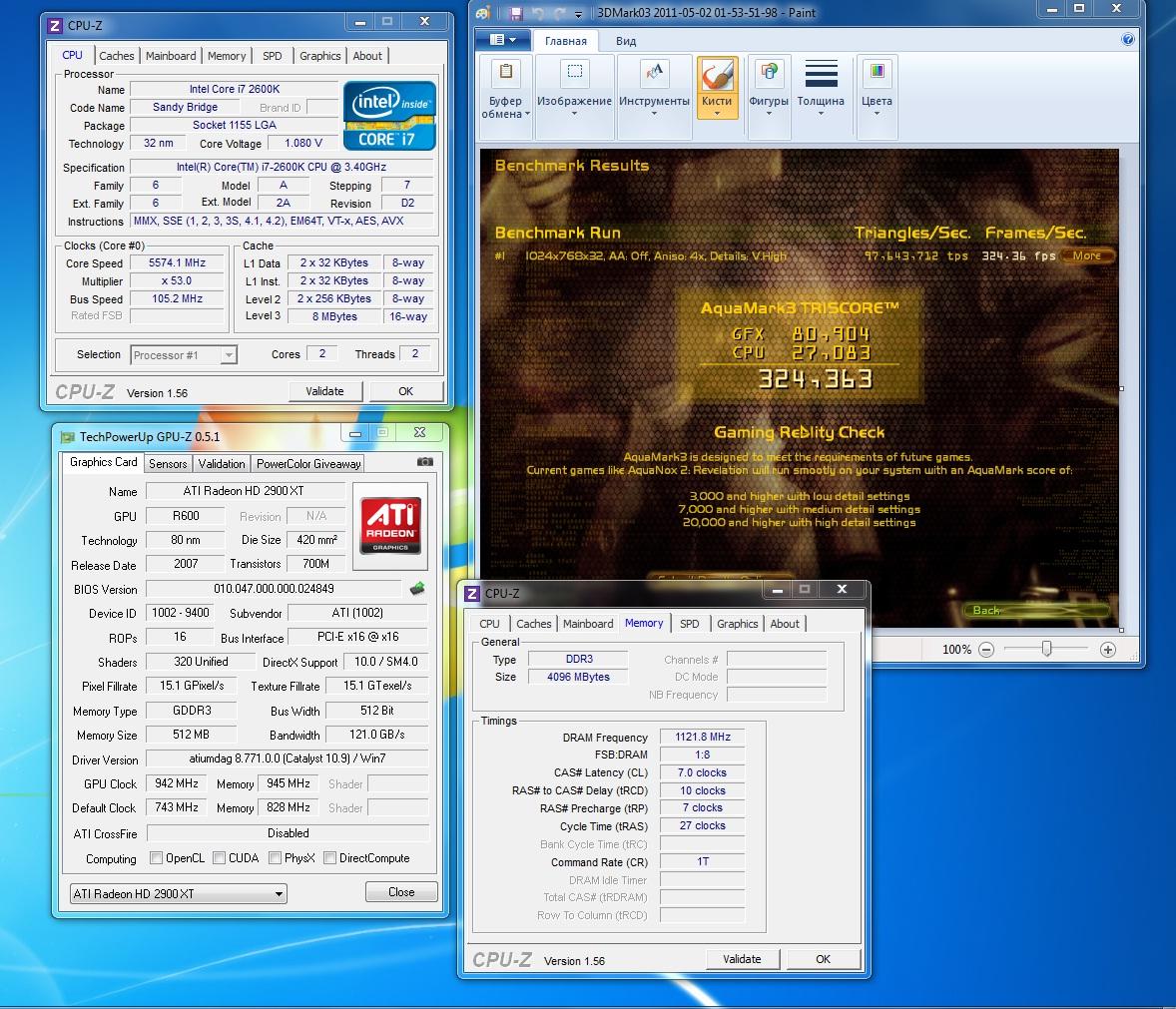Switch to the Главная ribbon tab

565,41
